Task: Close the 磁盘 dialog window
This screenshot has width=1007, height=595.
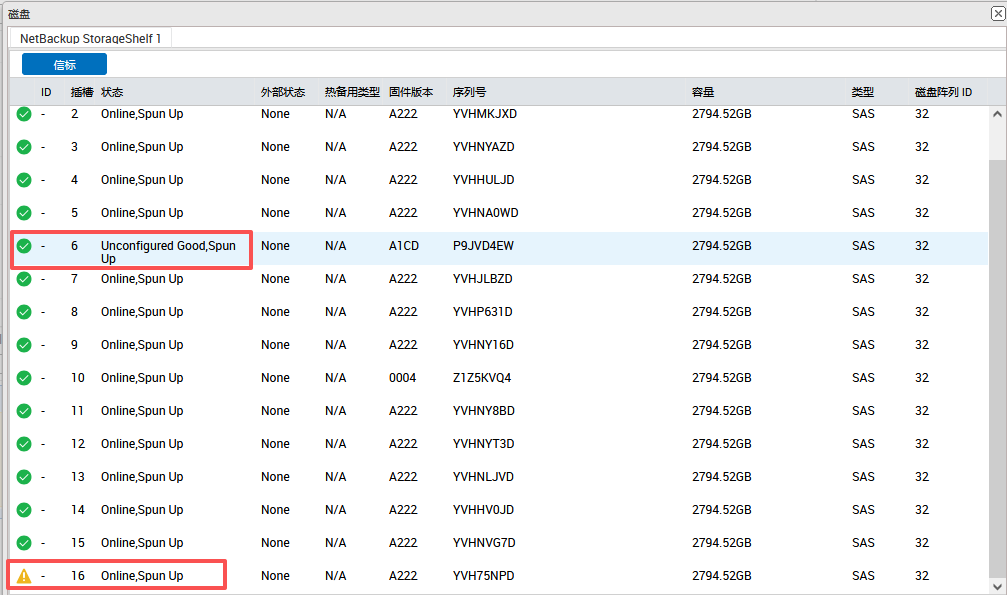Action: click(x=995, y=12)
